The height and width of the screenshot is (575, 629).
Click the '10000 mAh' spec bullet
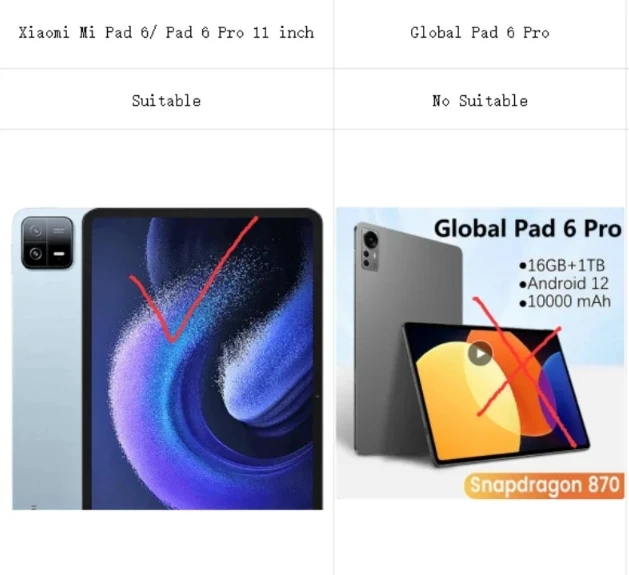click(x=565, y=302)
